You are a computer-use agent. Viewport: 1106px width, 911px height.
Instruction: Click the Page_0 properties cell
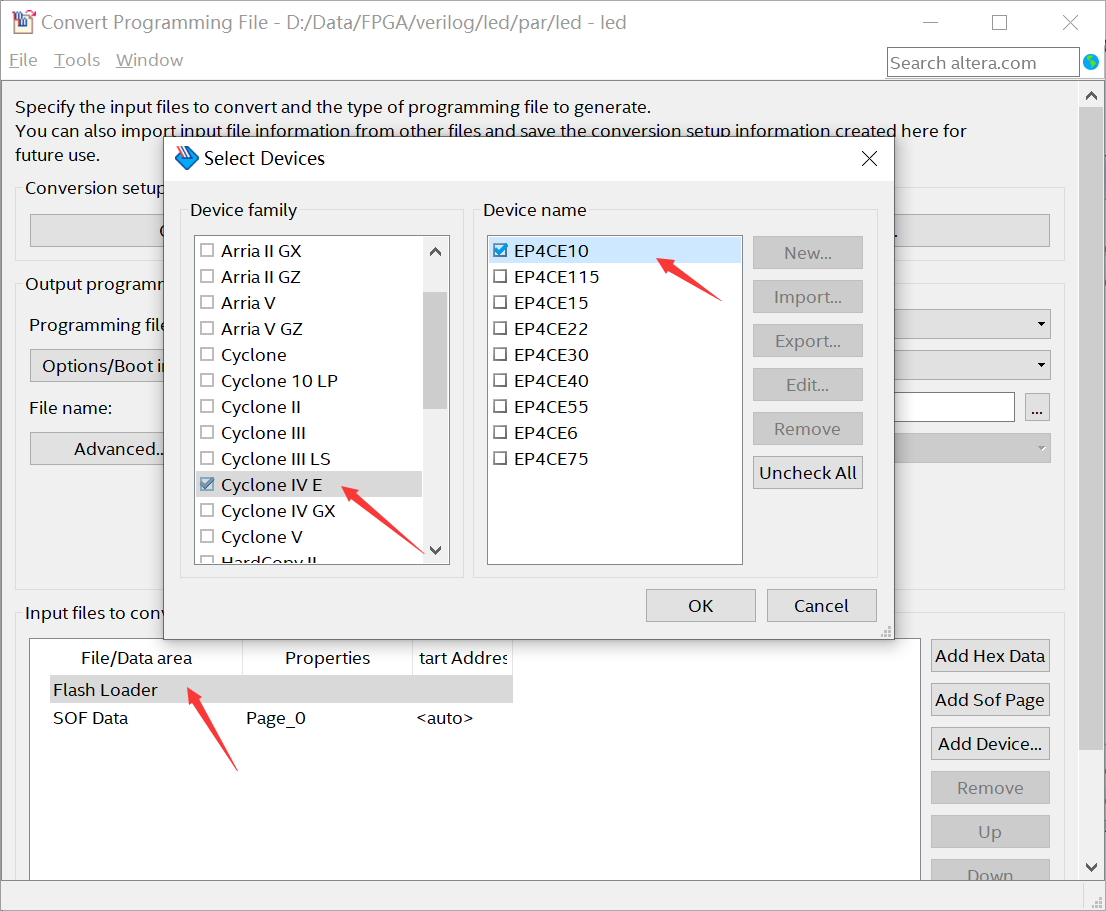[276, 718]
